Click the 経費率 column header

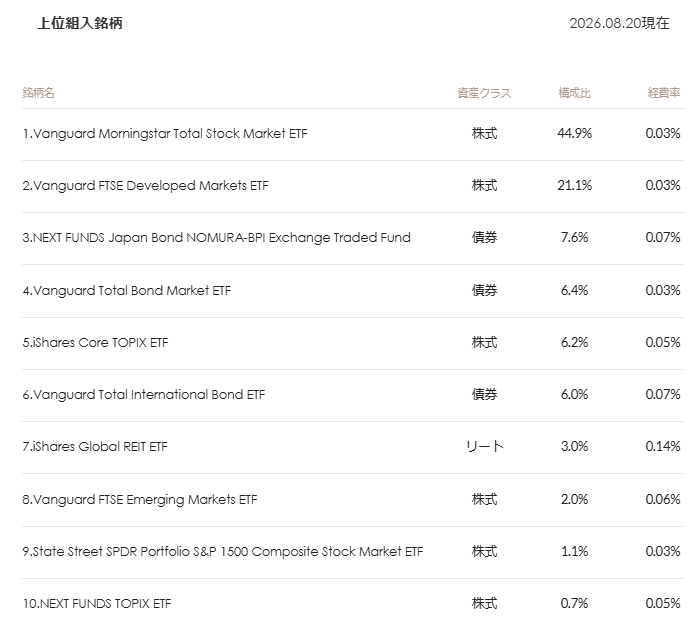point(664,93)
